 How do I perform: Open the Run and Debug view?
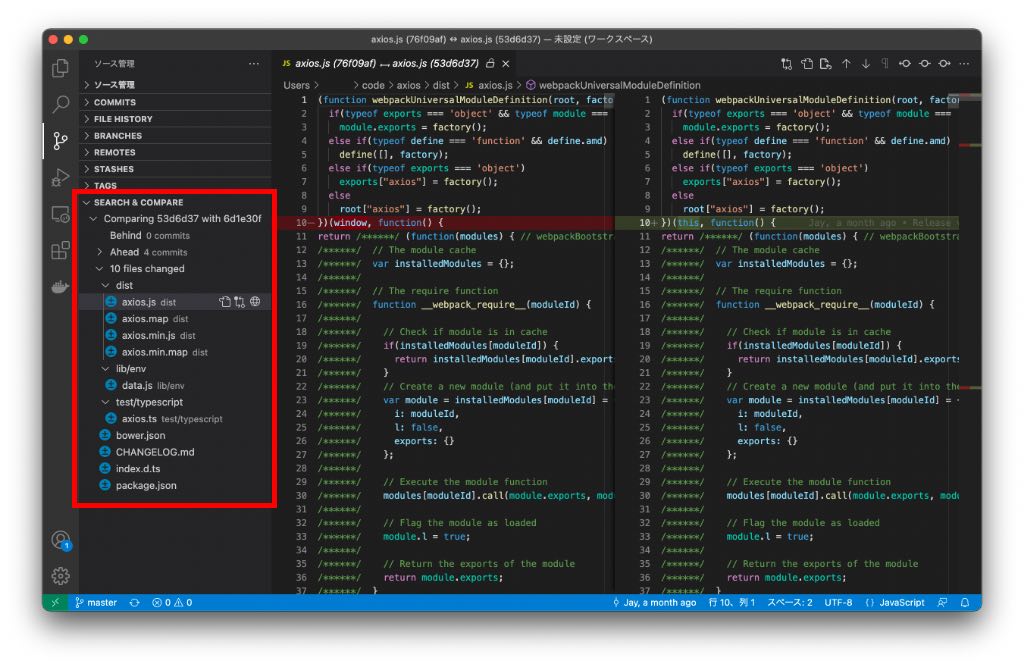[x=60, y=178]
